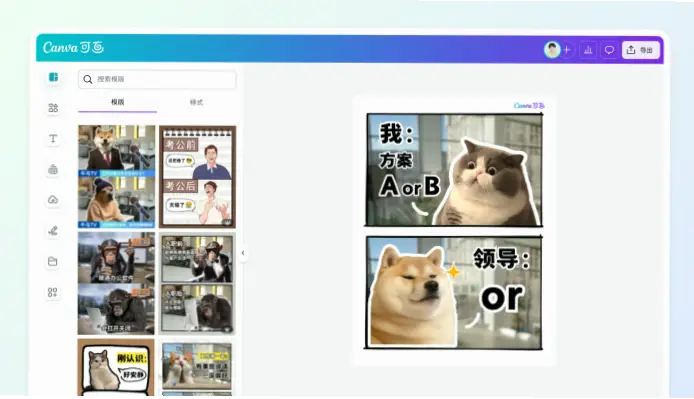Select the orange sparkle near the shiba
694x399 pixels.
coord(454,271)
